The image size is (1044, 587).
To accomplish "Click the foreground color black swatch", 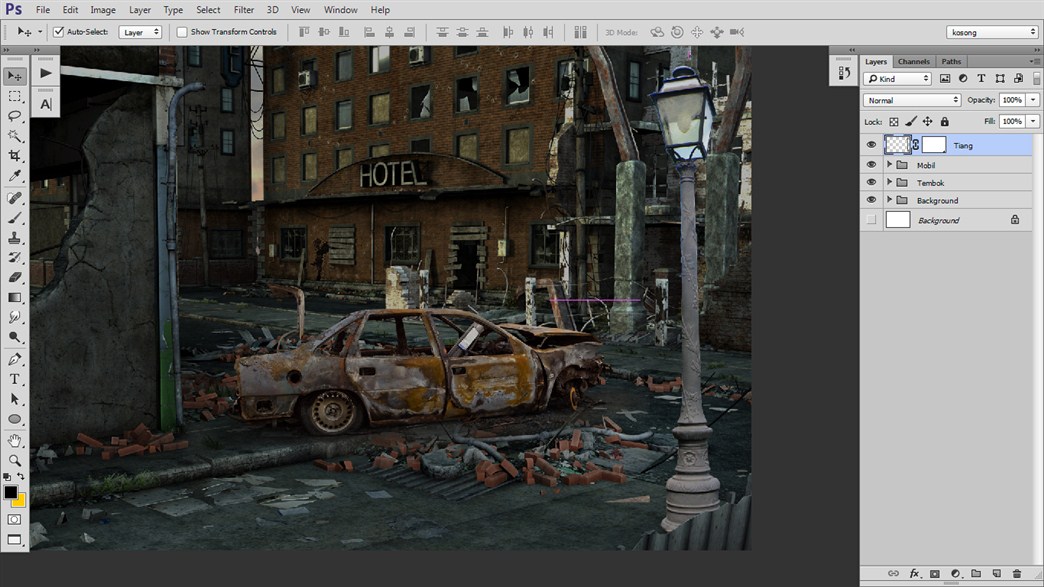I will 11,492.
